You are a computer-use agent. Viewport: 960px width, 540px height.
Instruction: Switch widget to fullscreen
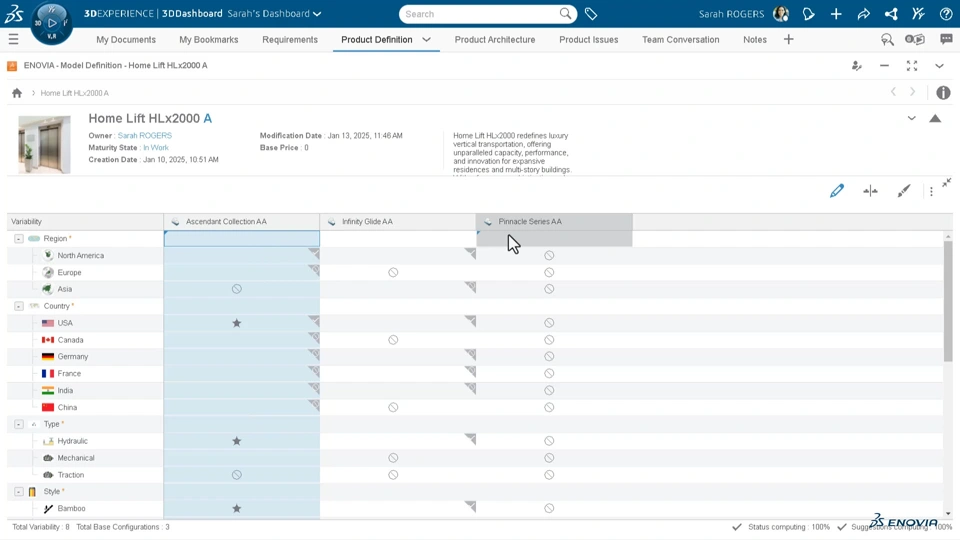click(912, 66)
